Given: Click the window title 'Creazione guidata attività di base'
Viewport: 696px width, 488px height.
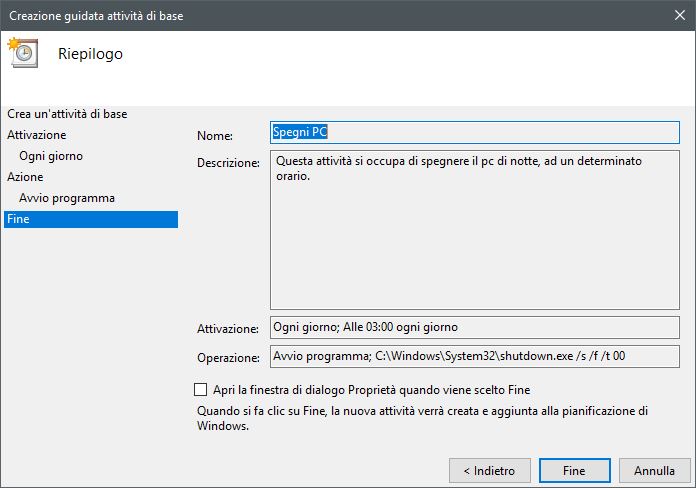Looking at the screenshot, I should [x=96, y=16].
